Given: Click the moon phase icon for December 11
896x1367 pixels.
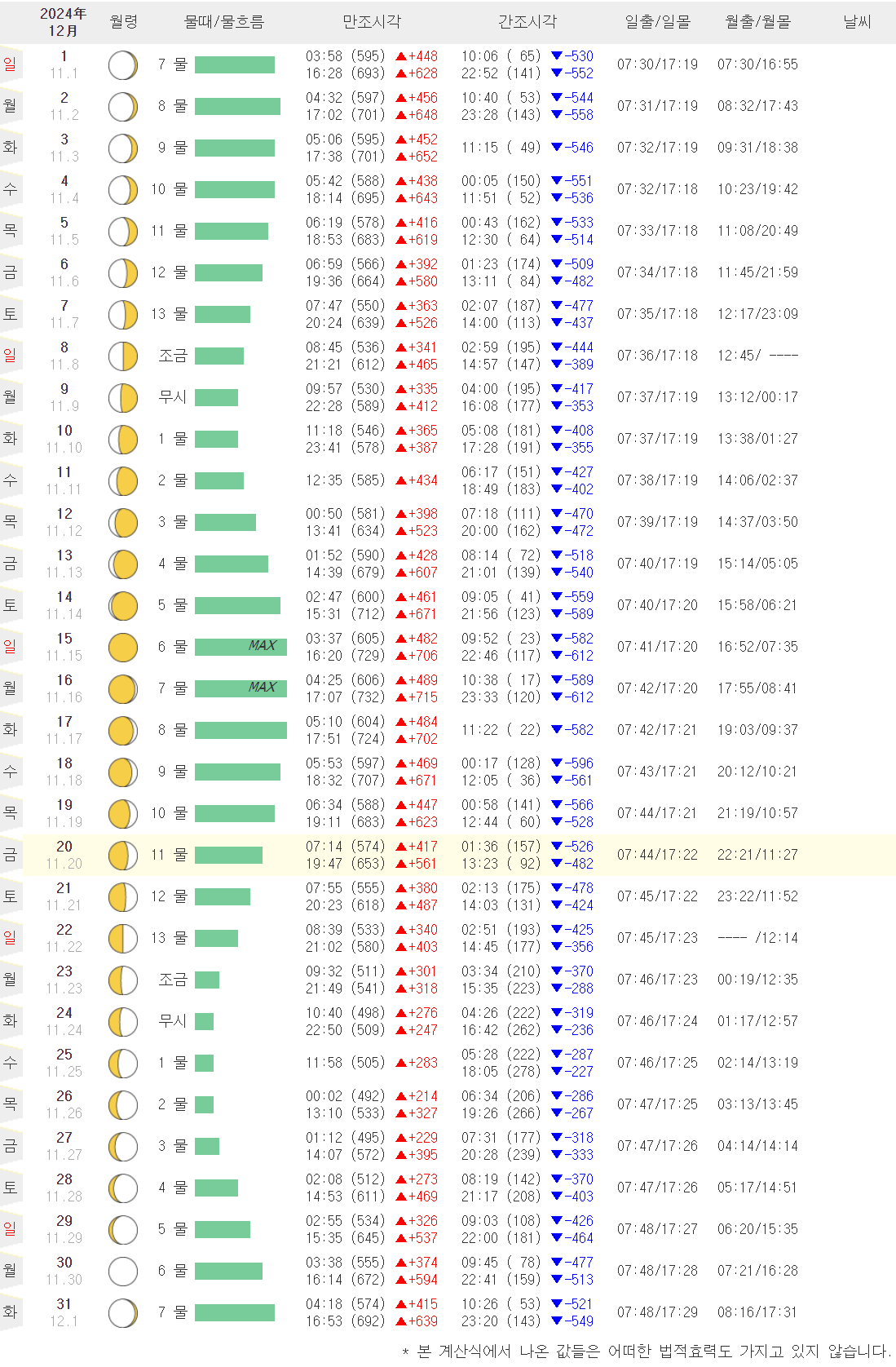Looking at the screenshot, I should [123, 481].
